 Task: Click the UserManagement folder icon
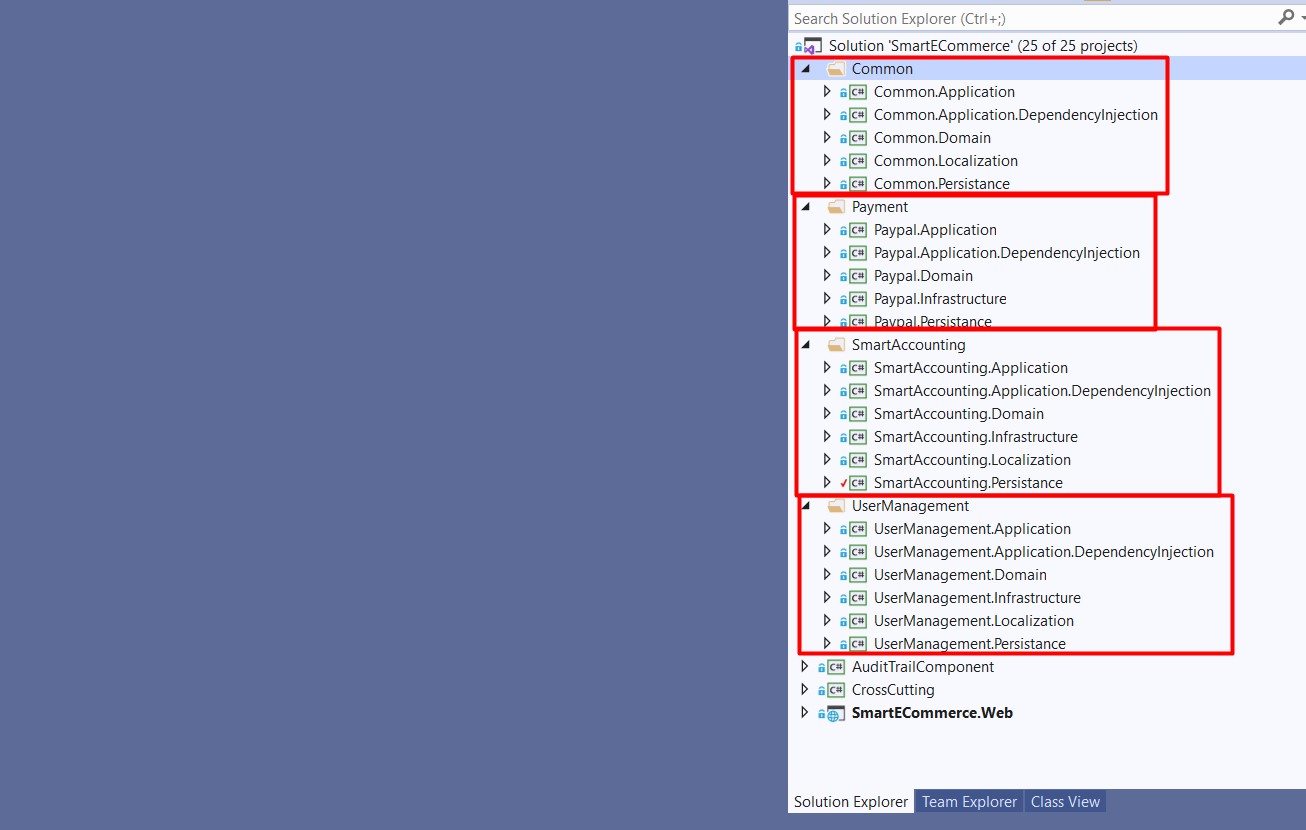pyautogui.click(x=836, y=506)
